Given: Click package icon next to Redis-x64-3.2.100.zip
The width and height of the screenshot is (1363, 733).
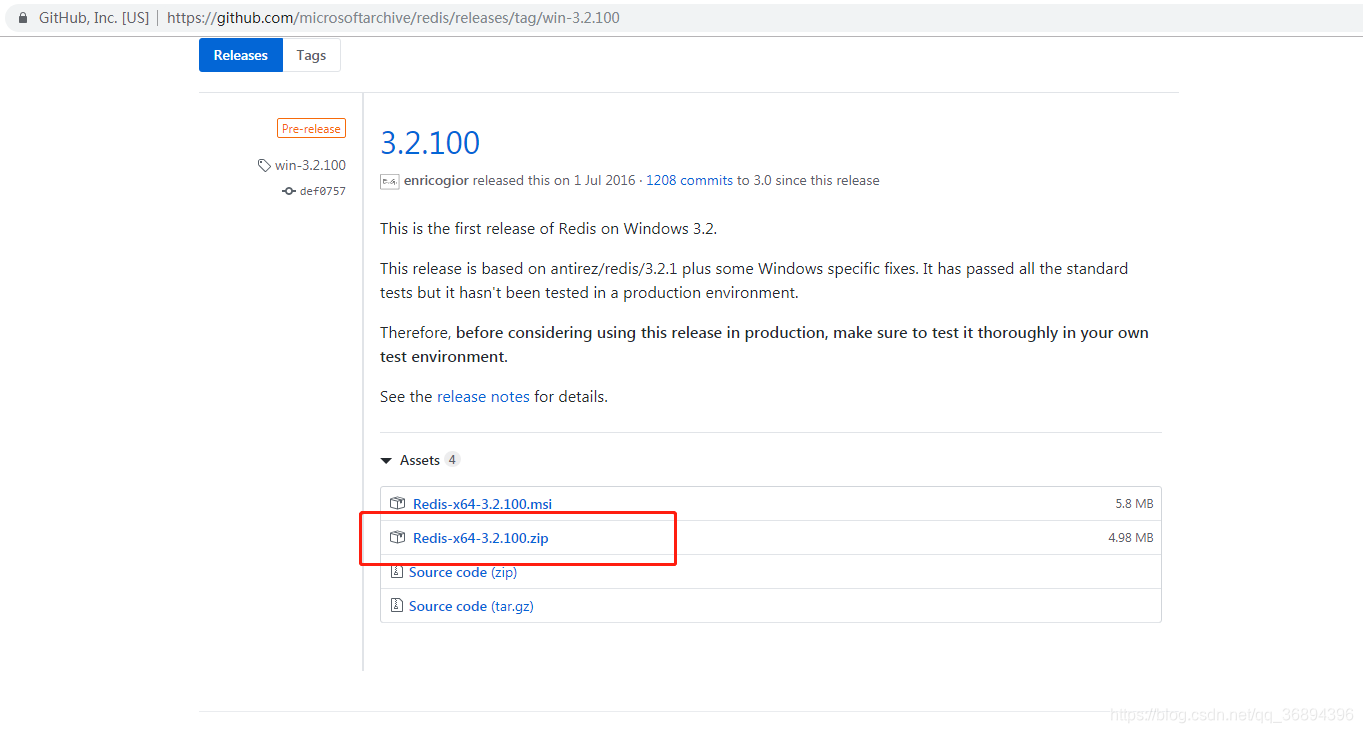Looking at the screenshot, I should pyautogui.click(x=397, y=538).
